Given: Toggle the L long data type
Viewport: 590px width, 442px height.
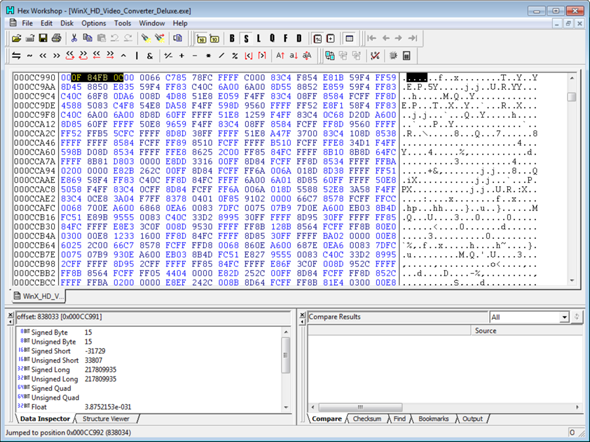Looking at the screenshot, I should coord(259,38).
